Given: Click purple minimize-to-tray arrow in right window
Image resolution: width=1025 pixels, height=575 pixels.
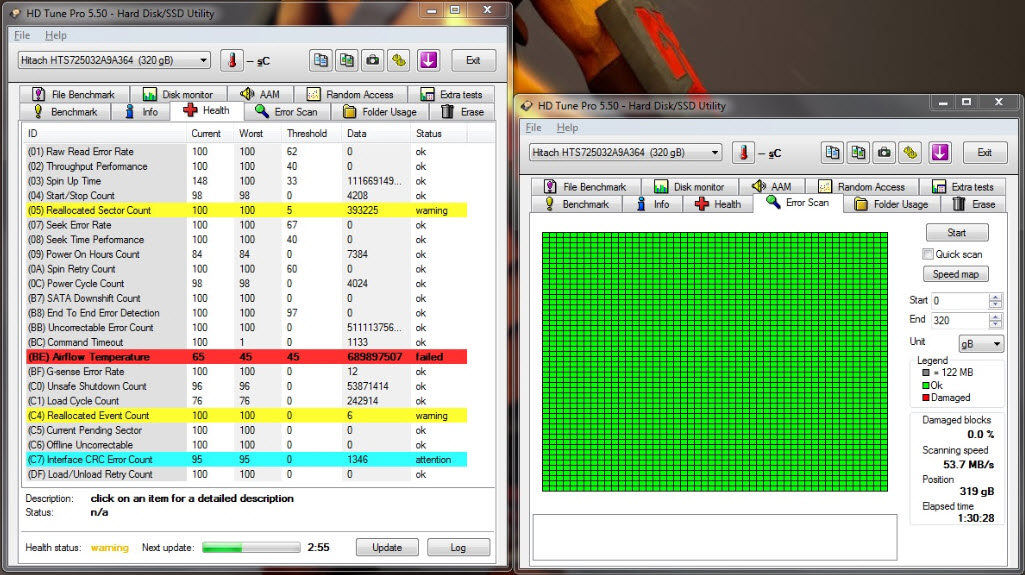Looking at the screenshot, I should pos(940,153).
